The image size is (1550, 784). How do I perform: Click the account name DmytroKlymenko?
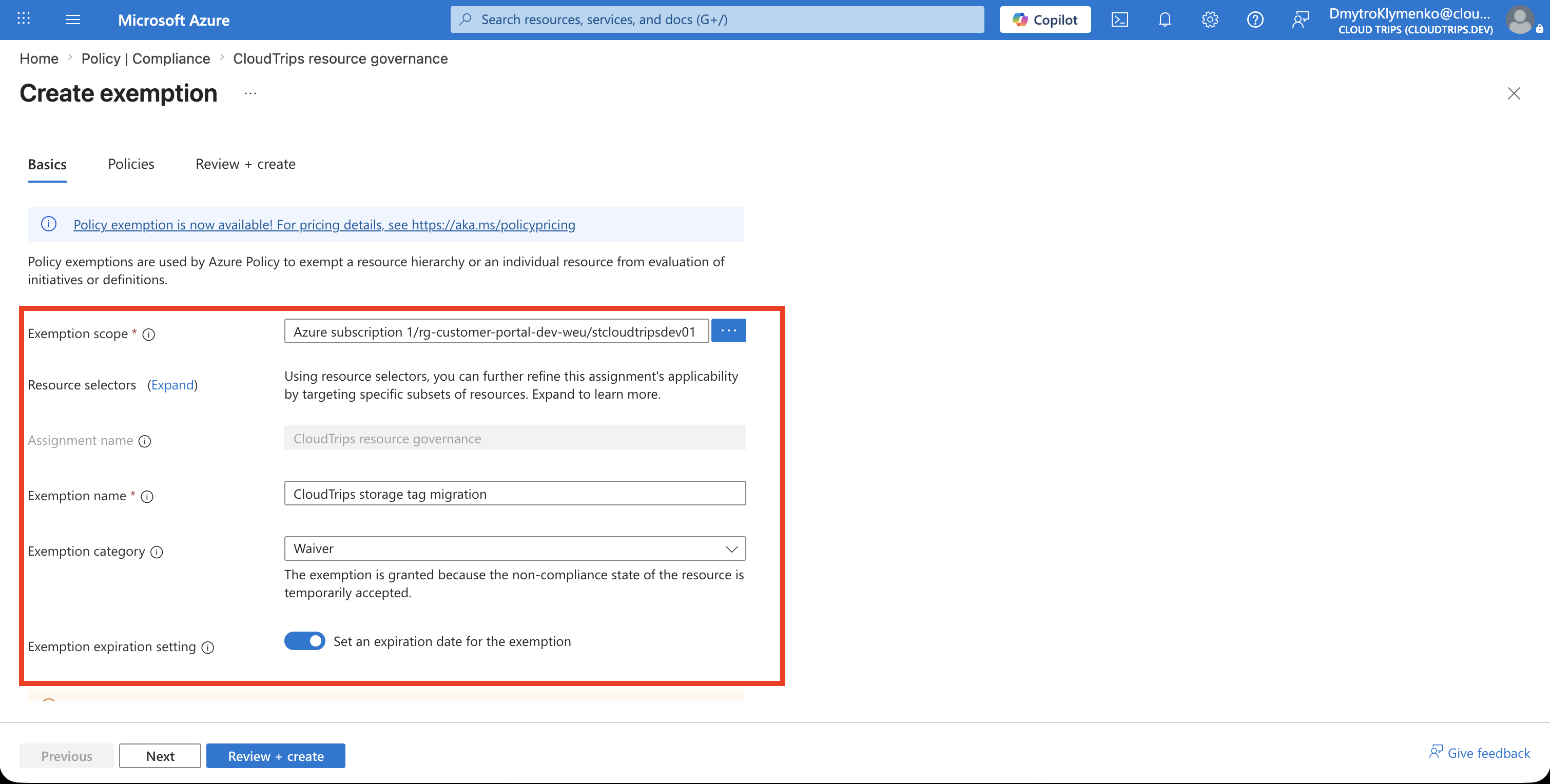[1410, 13]
